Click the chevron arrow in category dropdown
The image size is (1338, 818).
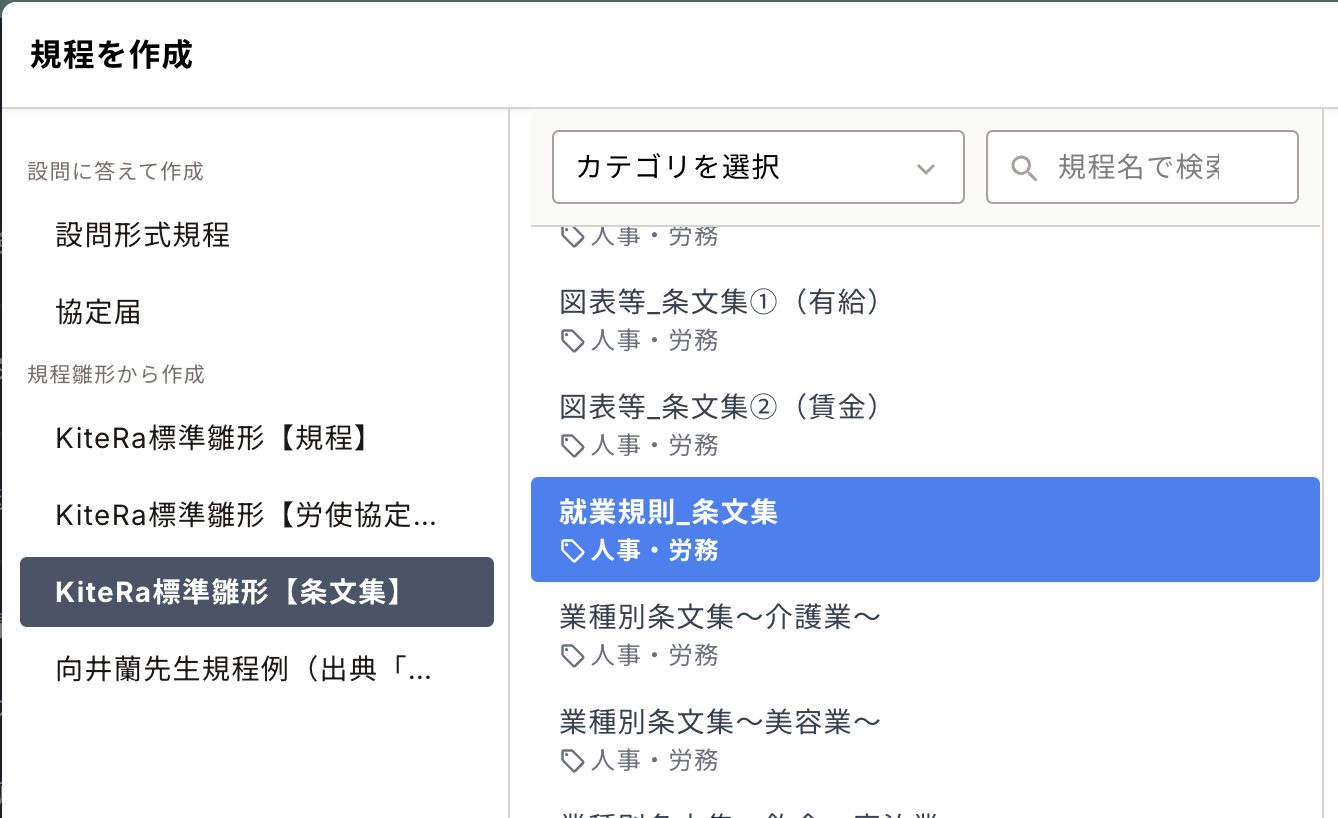click(925, 168)
